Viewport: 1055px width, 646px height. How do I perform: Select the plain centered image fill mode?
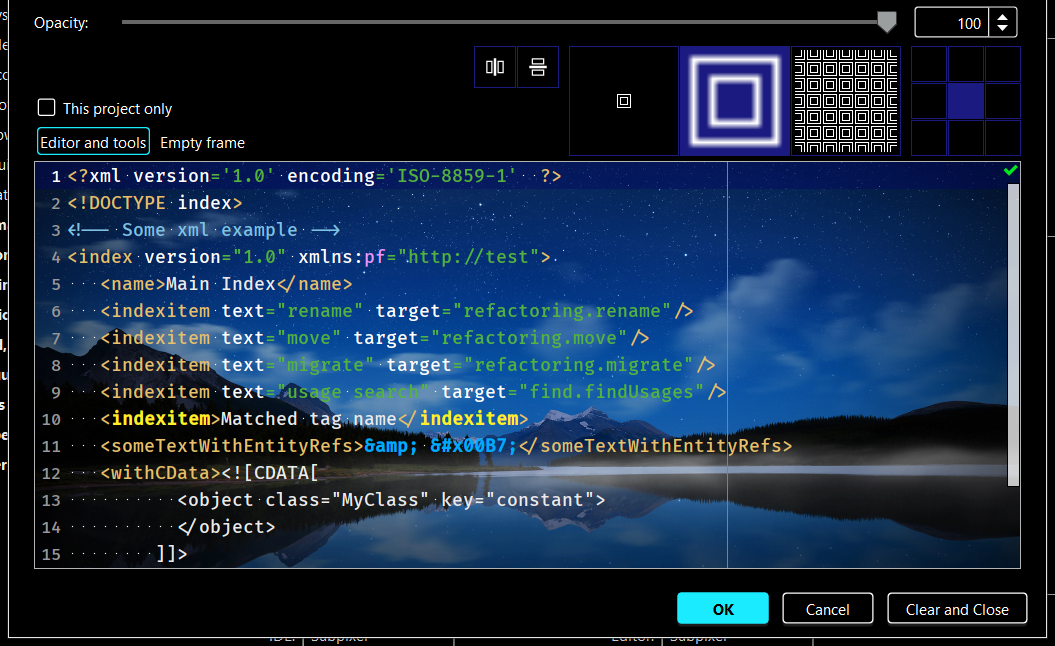[x=624, y=101]
